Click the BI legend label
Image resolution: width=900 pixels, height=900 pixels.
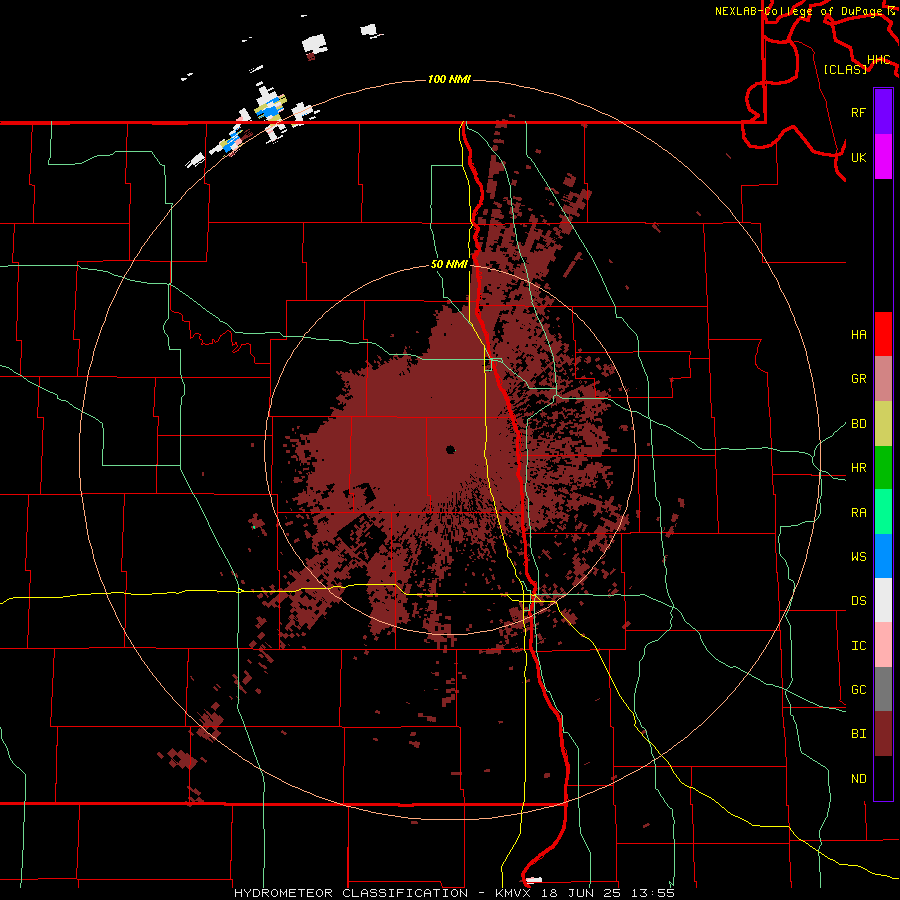point(858,734)
